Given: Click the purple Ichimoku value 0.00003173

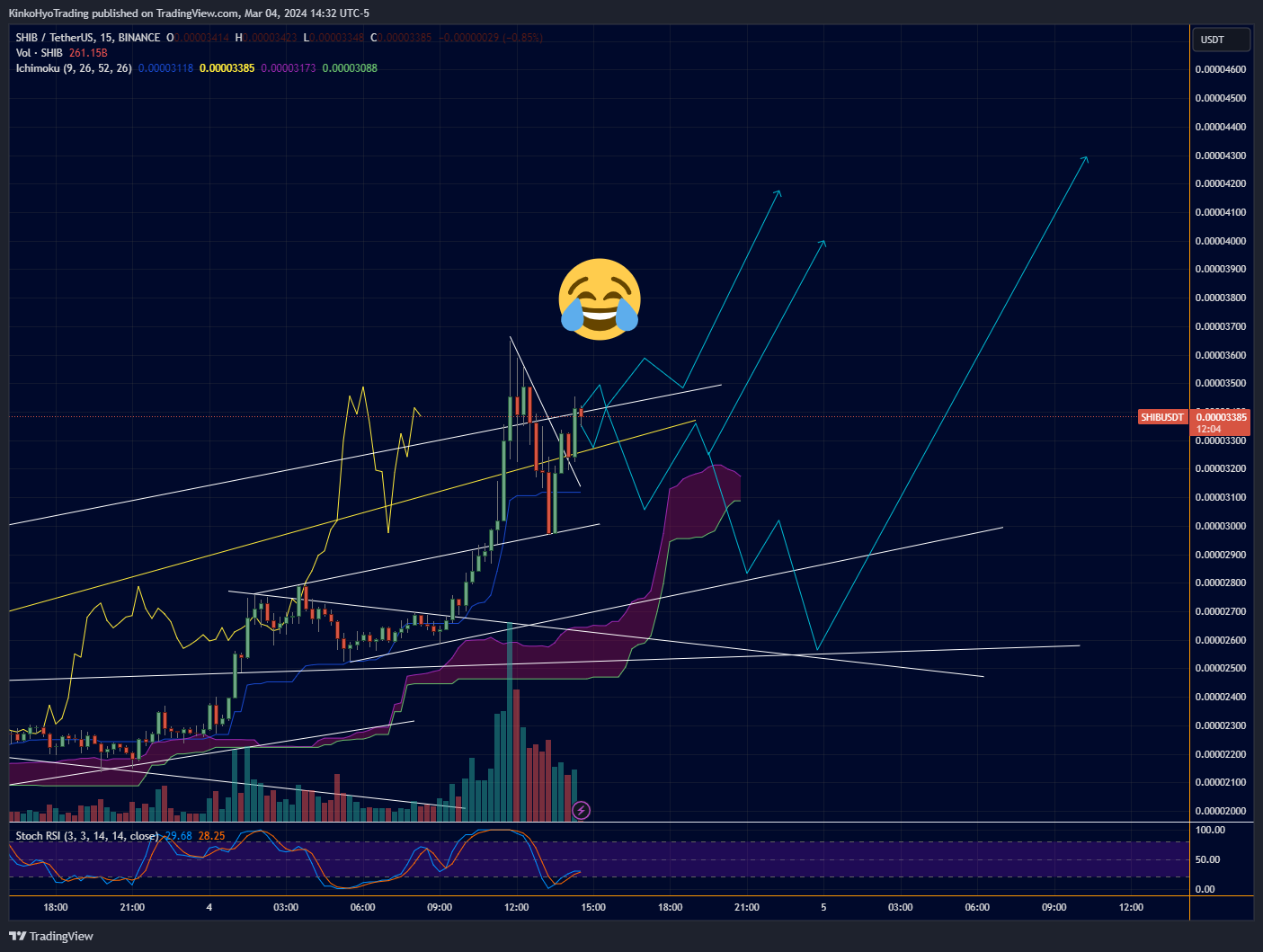Looking at the screenshot, I should point(289,68).
